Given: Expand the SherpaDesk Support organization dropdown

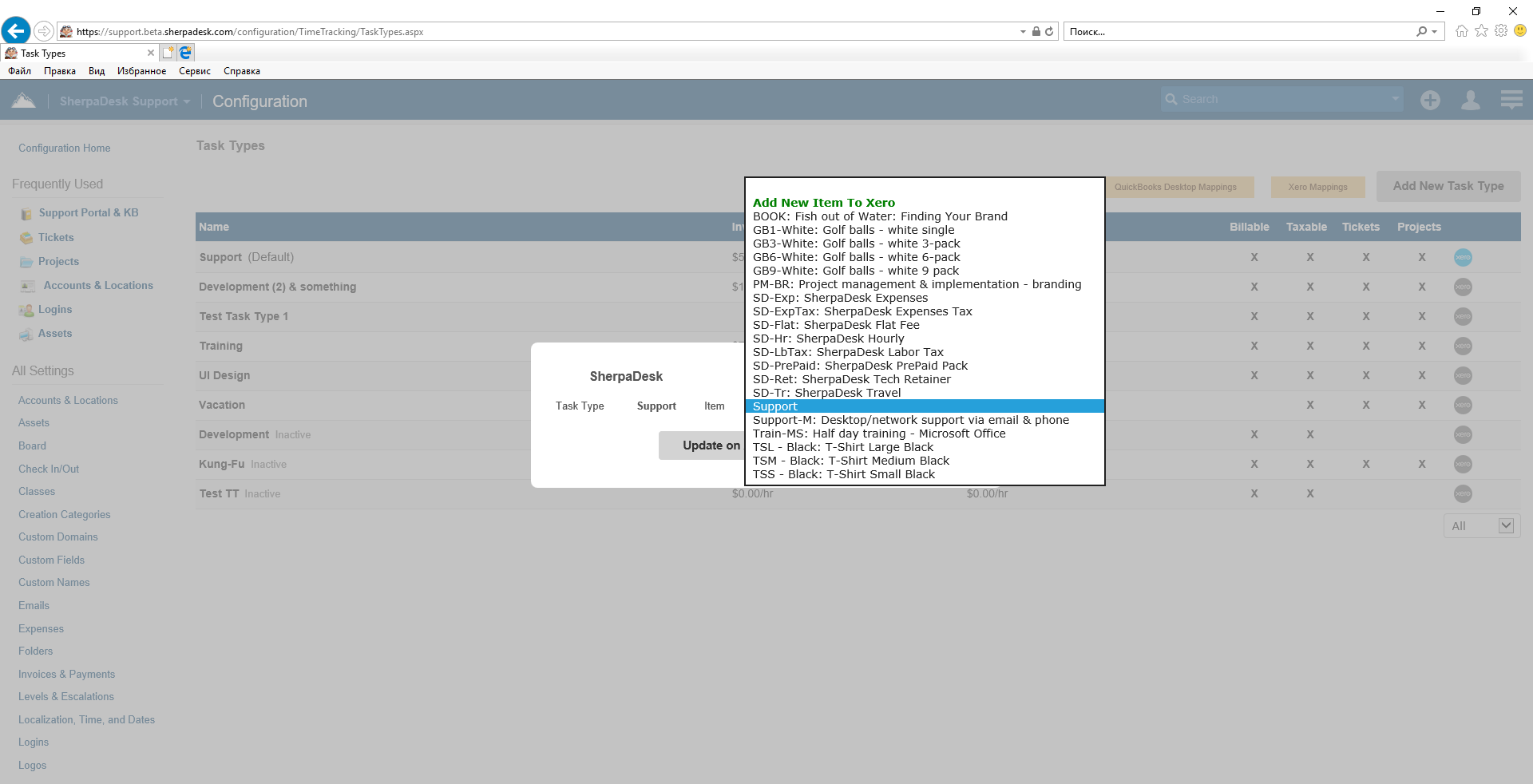Looking at the screenshot, I should click(187, 102).
